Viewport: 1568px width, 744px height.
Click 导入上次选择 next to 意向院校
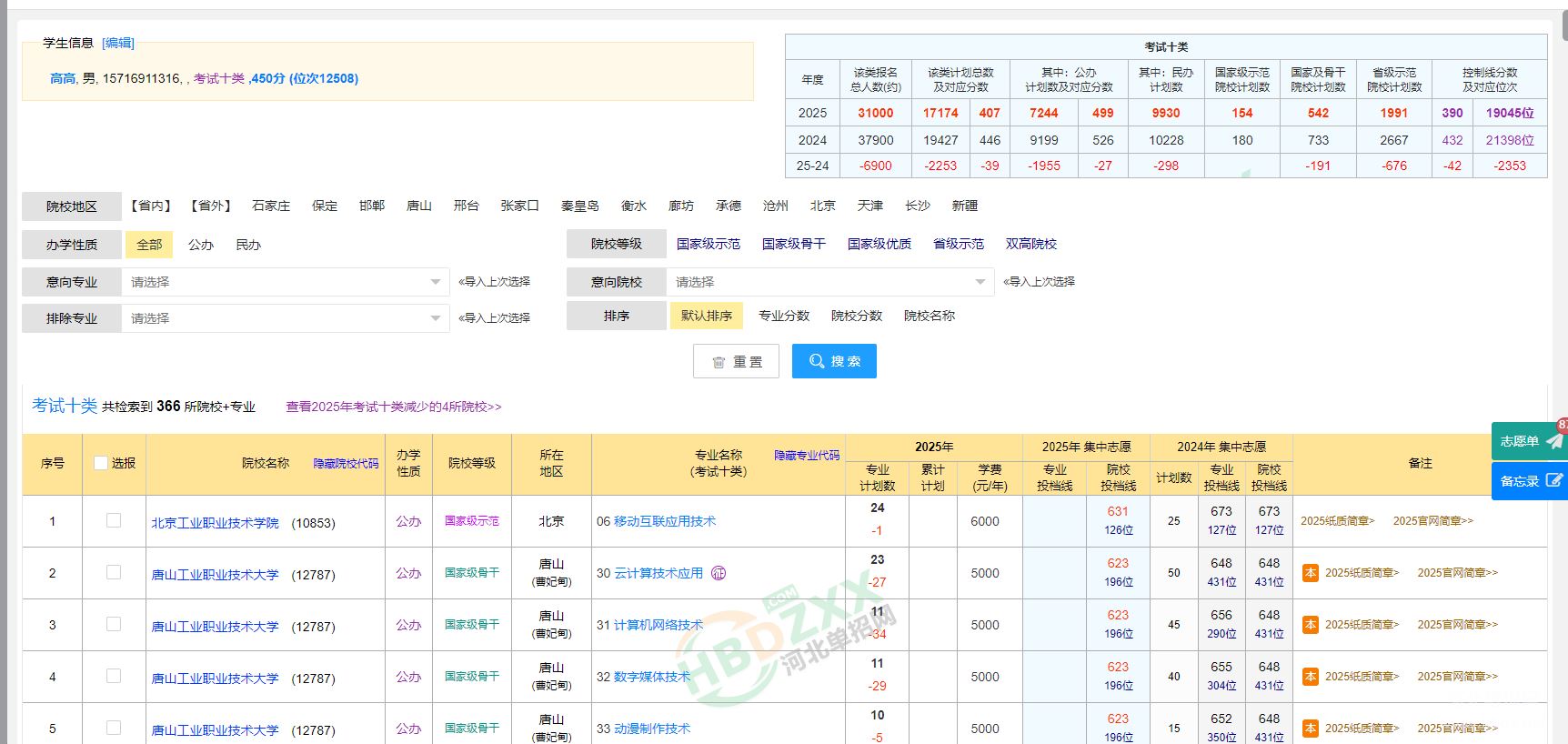pos(1039,282)
